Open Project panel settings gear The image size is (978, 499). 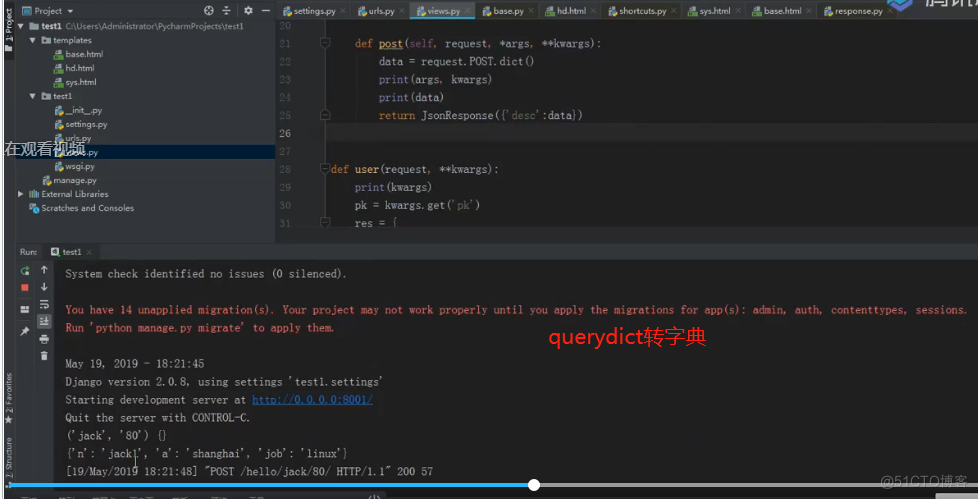(x=248, y=11)
